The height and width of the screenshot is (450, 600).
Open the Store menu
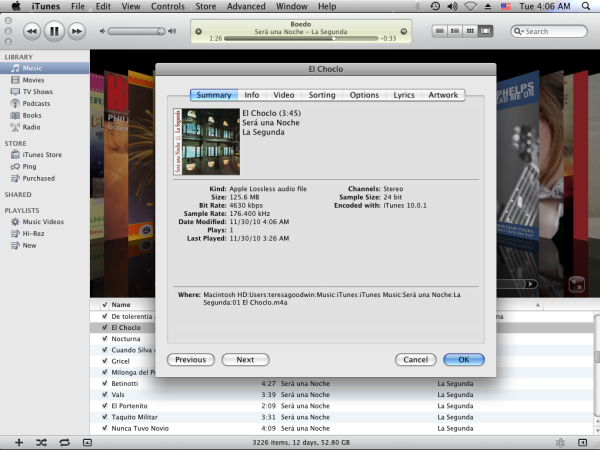[205, 6]
